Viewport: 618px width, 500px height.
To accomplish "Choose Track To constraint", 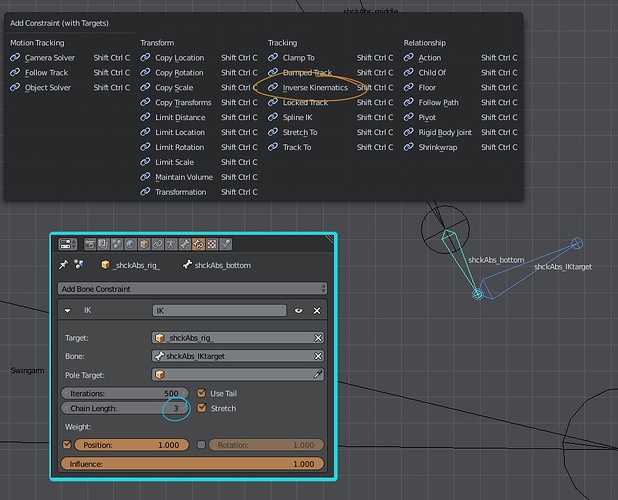I will pos(330,147).
